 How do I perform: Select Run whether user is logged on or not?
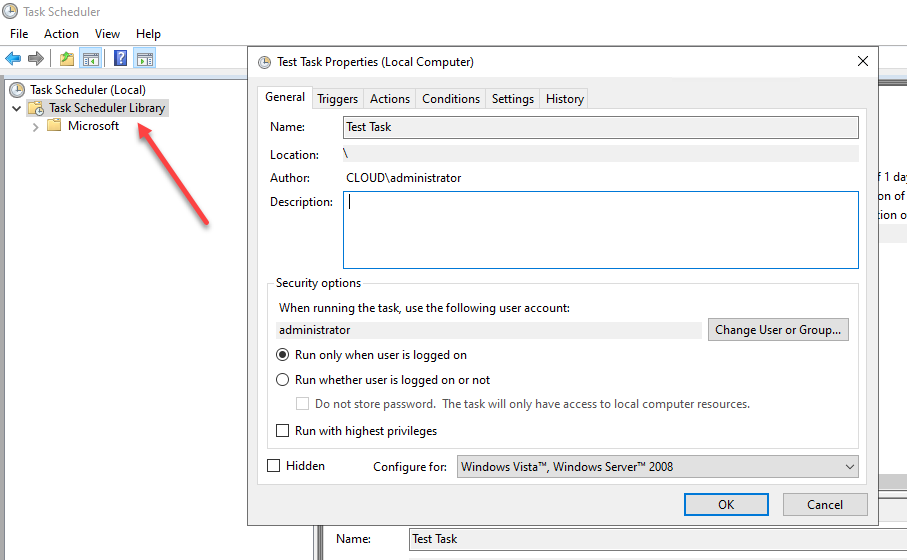282,380
